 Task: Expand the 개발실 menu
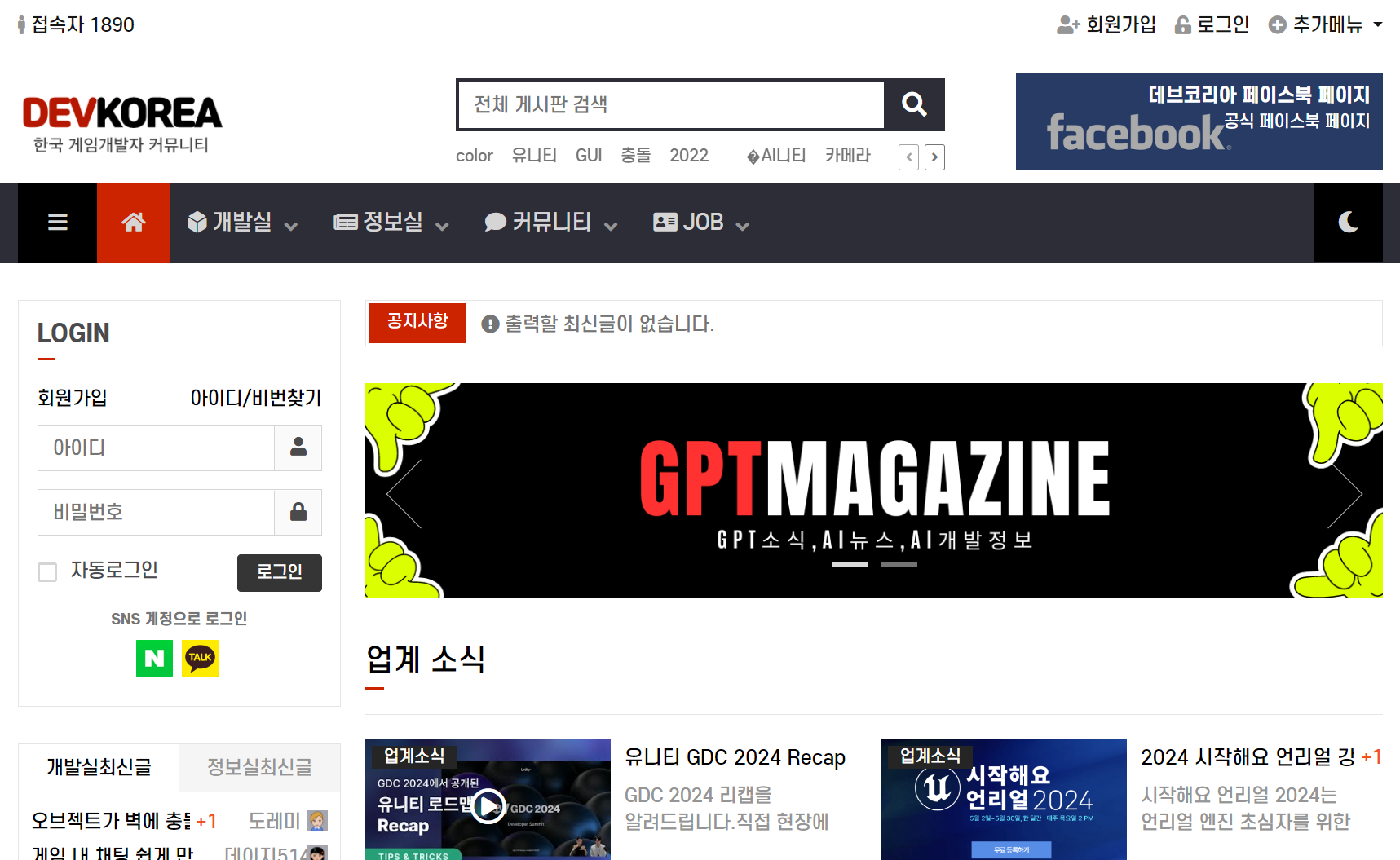click(x=242, y=223)
